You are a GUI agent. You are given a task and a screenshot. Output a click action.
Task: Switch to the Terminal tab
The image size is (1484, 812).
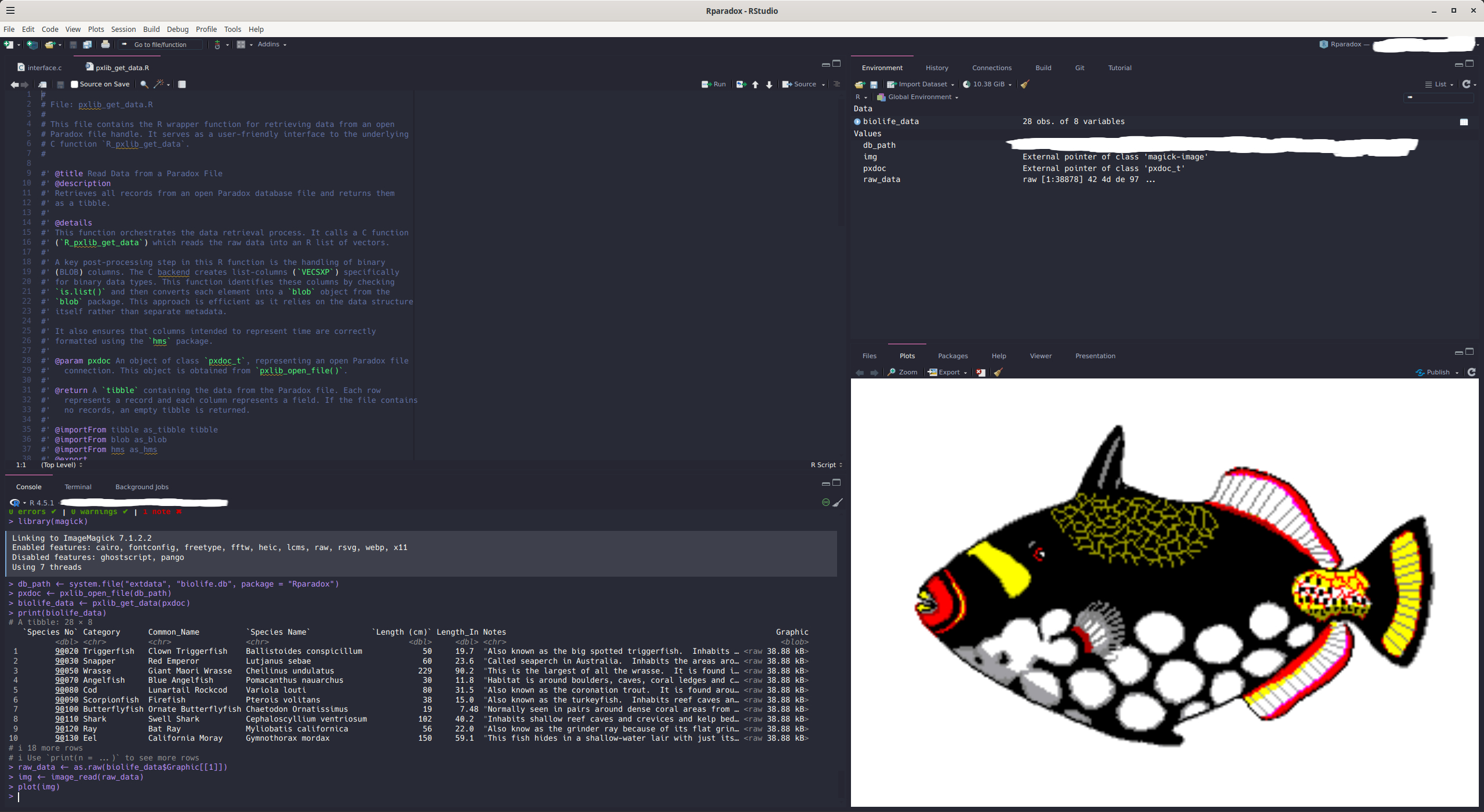tap(78, 487)
